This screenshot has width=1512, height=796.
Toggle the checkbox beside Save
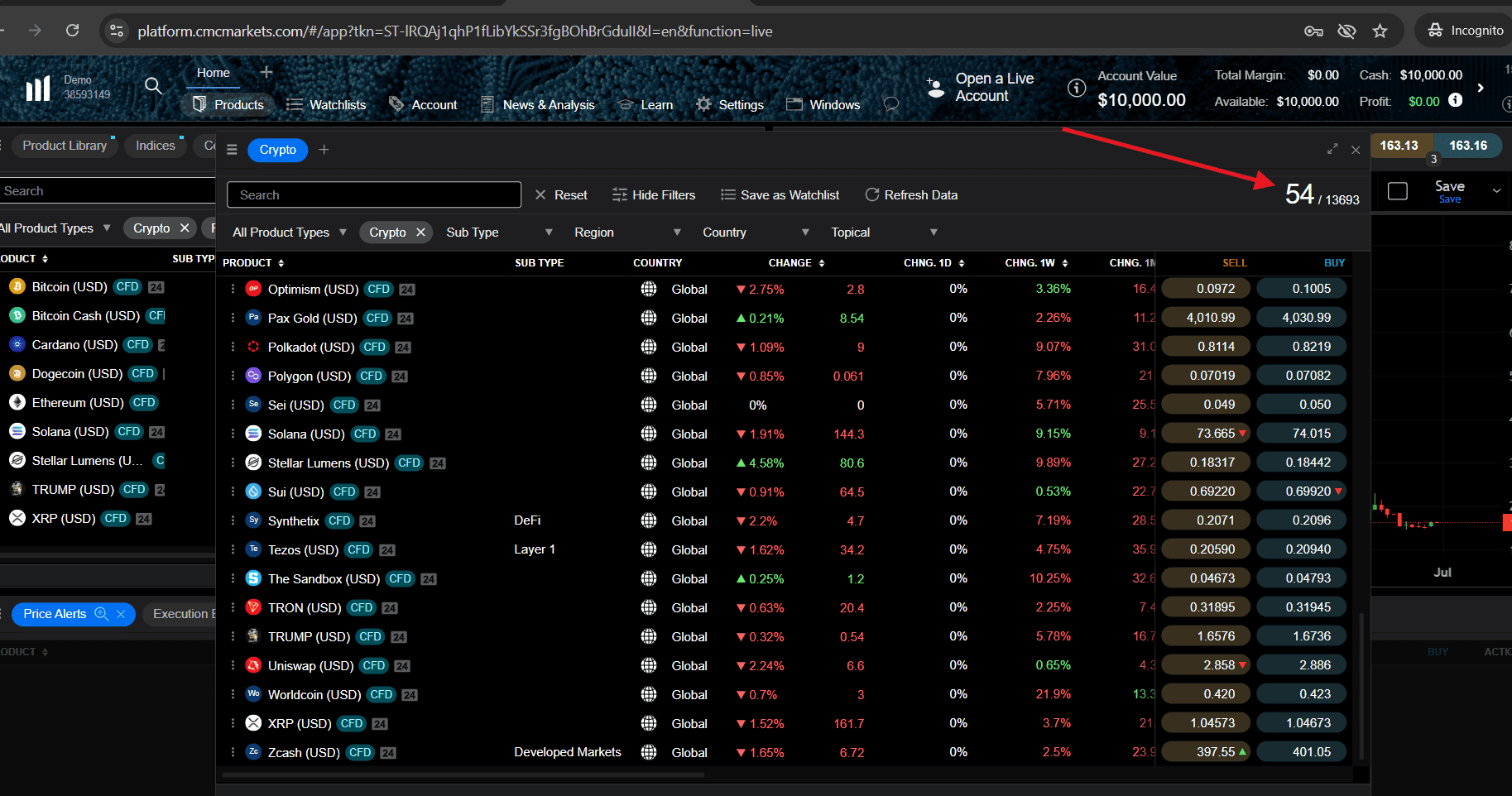pos(1398,191)
